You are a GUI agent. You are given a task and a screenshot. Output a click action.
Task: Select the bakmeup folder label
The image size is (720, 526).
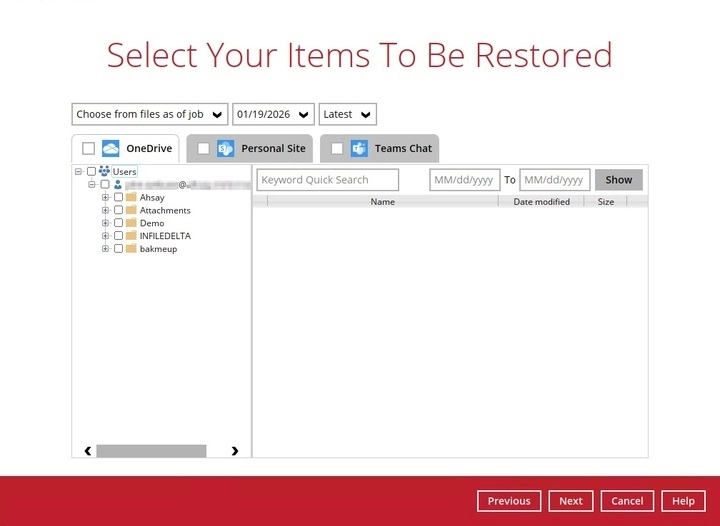158,249
